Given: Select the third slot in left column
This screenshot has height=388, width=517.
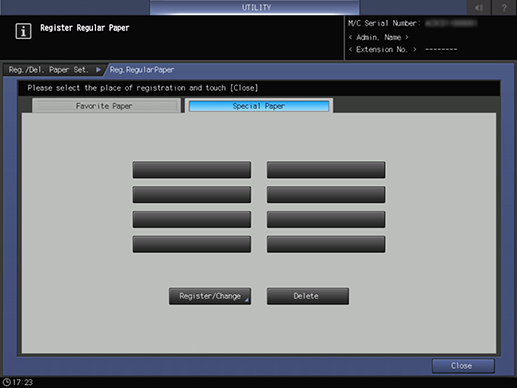Looking at the screenshot, I should point(192,219).
